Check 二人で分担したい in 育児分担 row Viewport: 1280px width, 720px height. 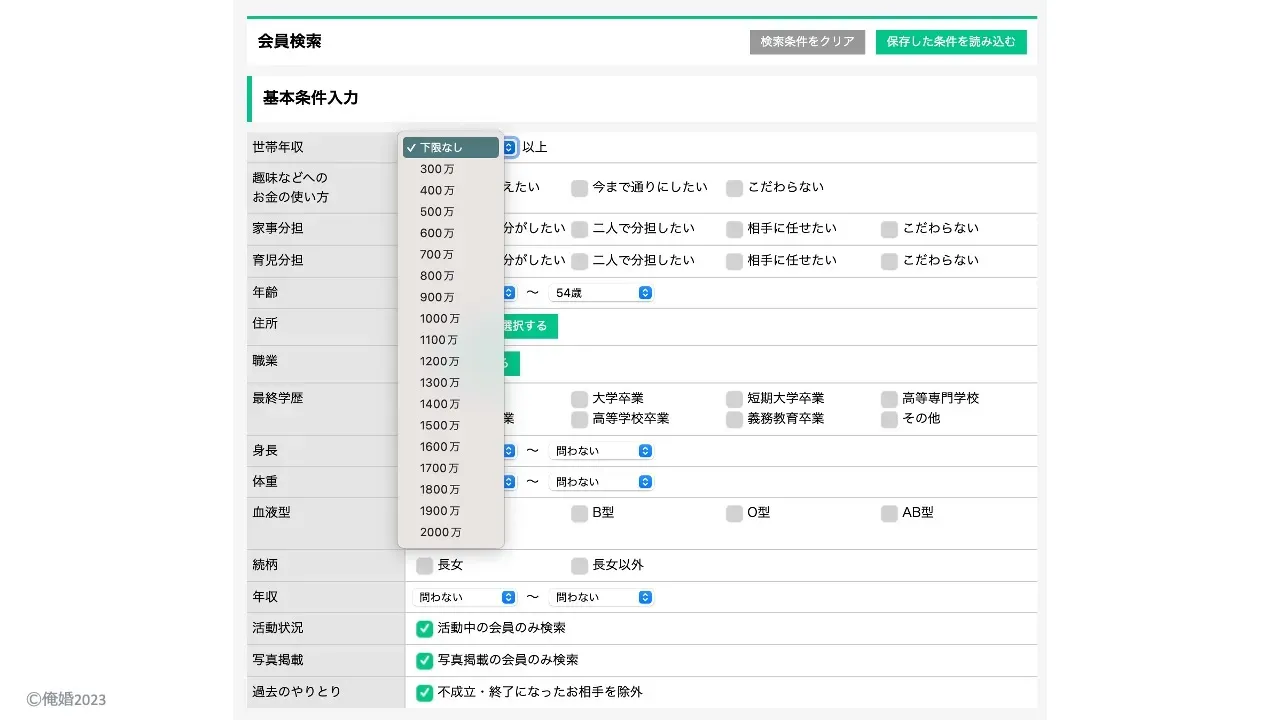point(580,261)
